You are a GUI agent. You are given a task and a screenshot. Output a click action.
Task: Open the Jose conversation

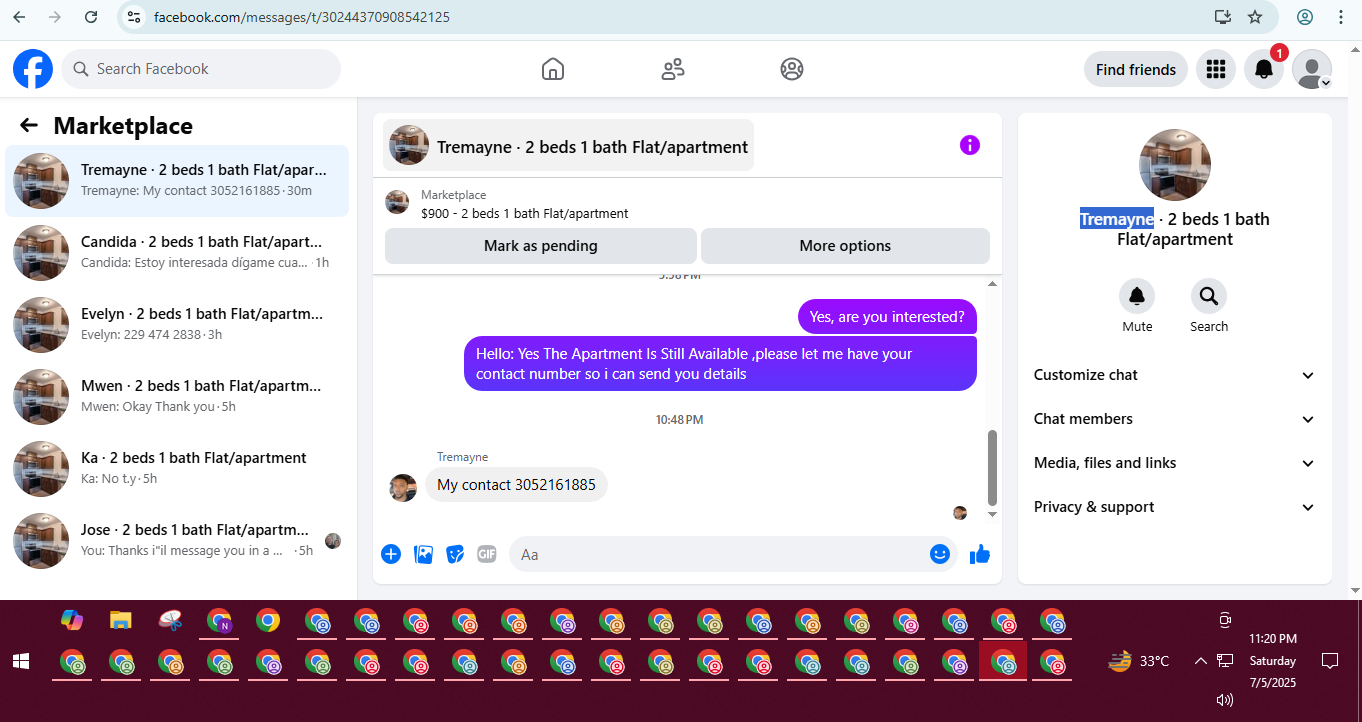(x=177, y=541)
